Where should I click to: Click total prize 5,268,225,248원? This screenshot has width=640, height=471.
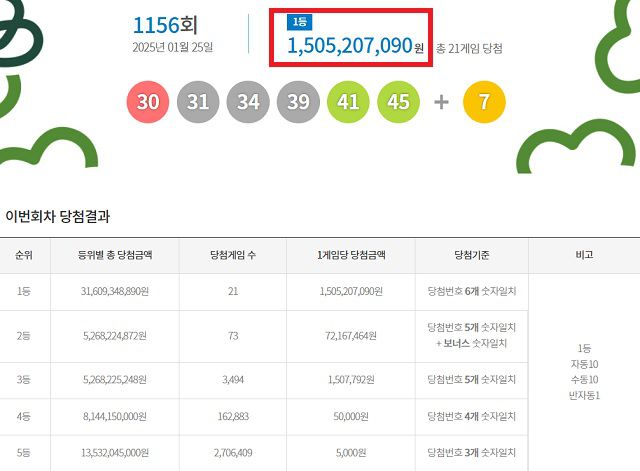click(x=115, y=380)
